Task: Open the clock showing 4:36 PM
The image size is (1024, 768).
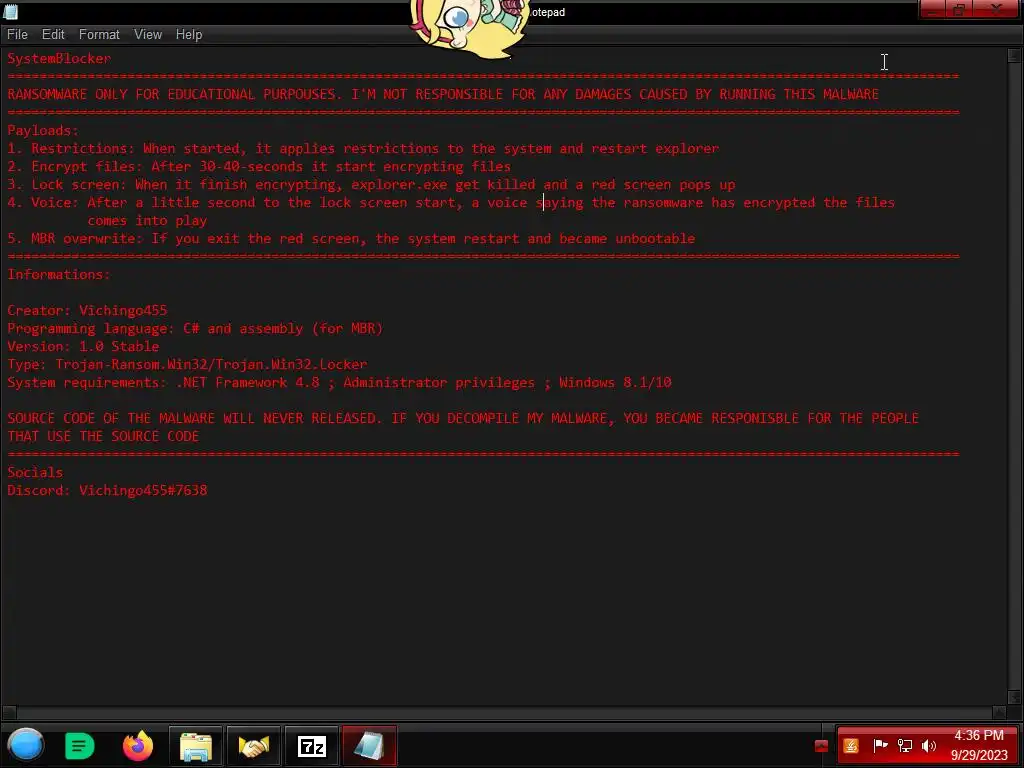Action: (x=979, y=745)
